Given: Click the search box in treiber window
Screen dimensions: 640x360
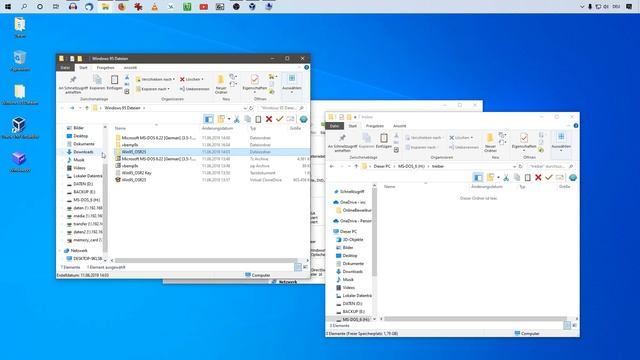Looking at the screenshot, I should 550,167.
